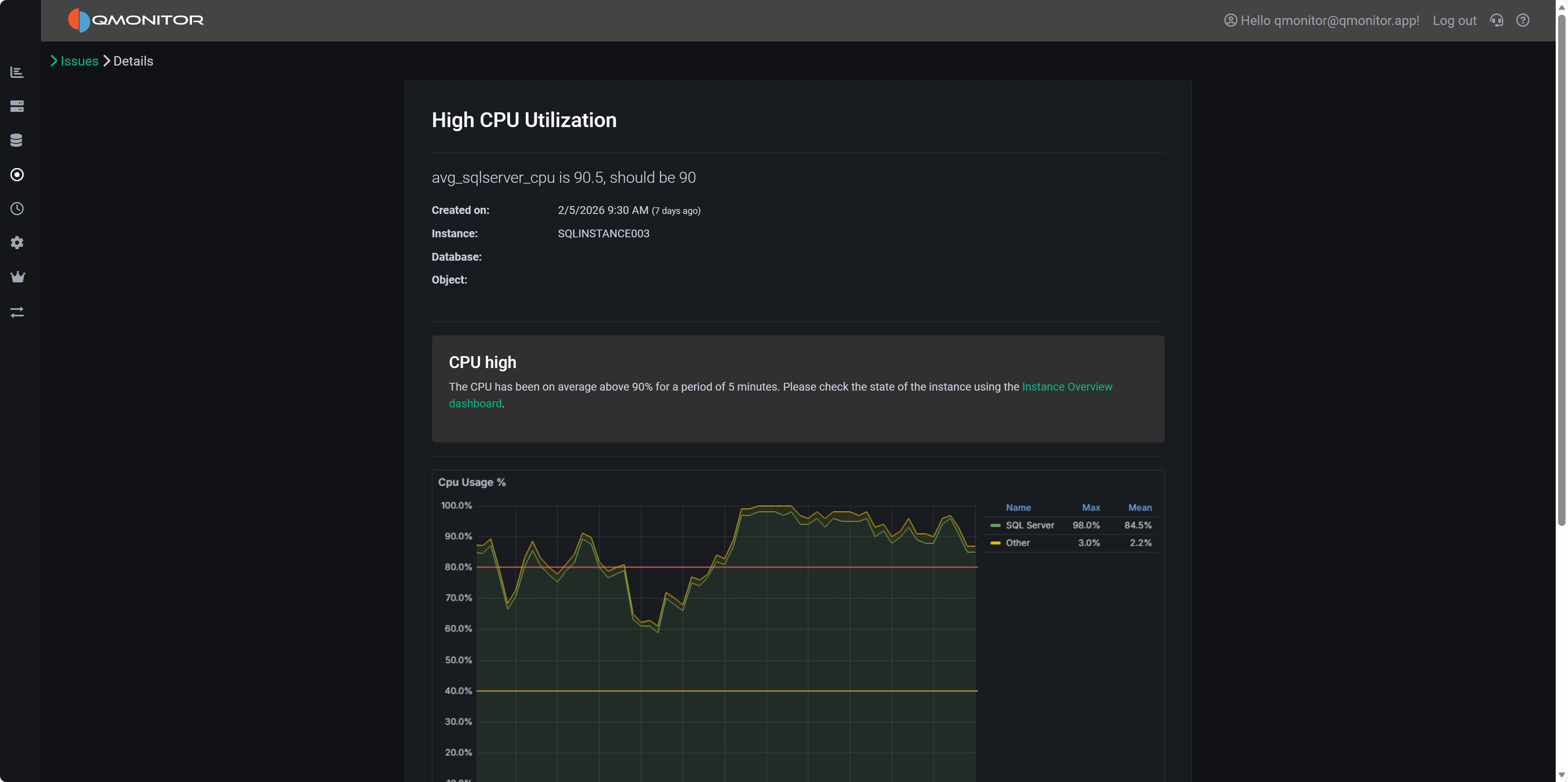Screen dimensions: 1568x782
Task: Select the Instances server icon in sidebar
Action: tap(17, 106)
